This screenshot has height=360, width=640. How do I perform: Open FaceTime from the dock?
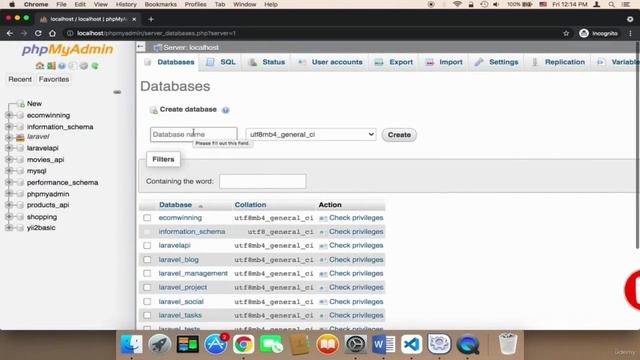pos(271,344)
